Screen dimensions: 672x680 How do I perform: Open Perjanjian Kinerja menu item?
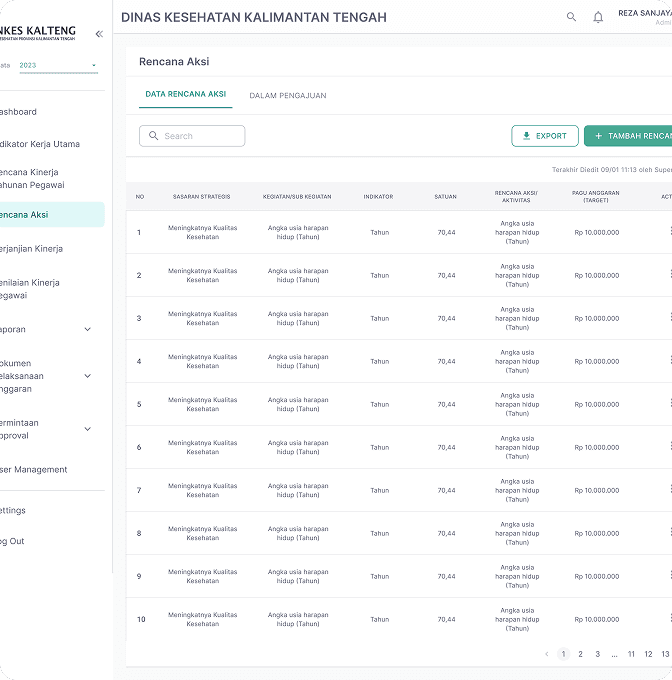31,248
